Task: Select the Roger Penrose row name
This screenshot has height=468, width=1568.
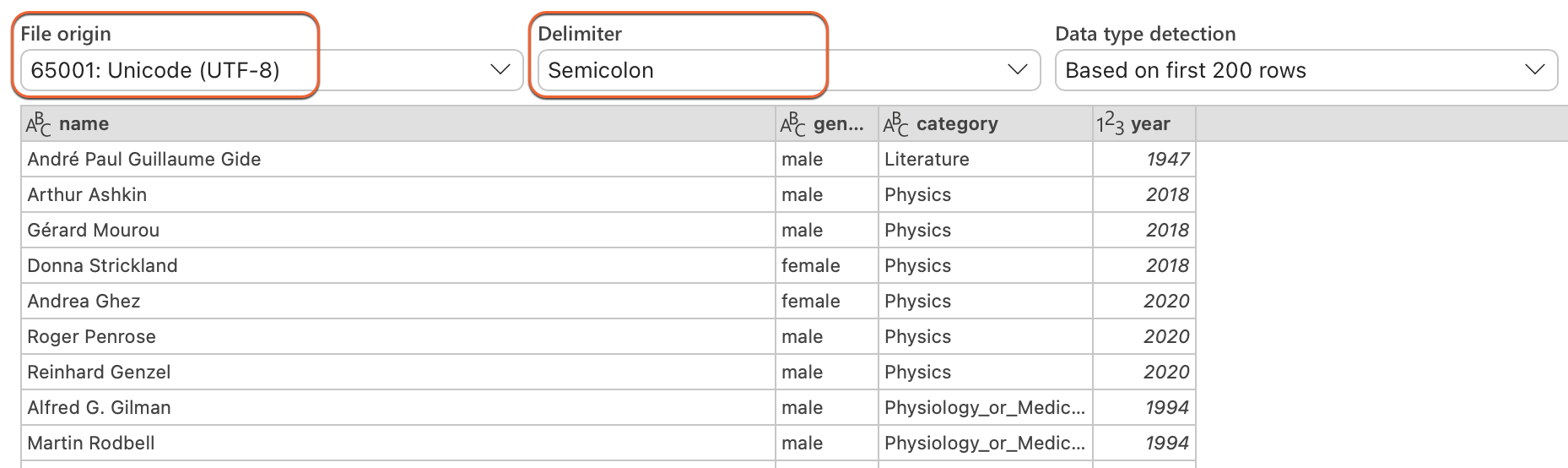Action: (398, 336)
